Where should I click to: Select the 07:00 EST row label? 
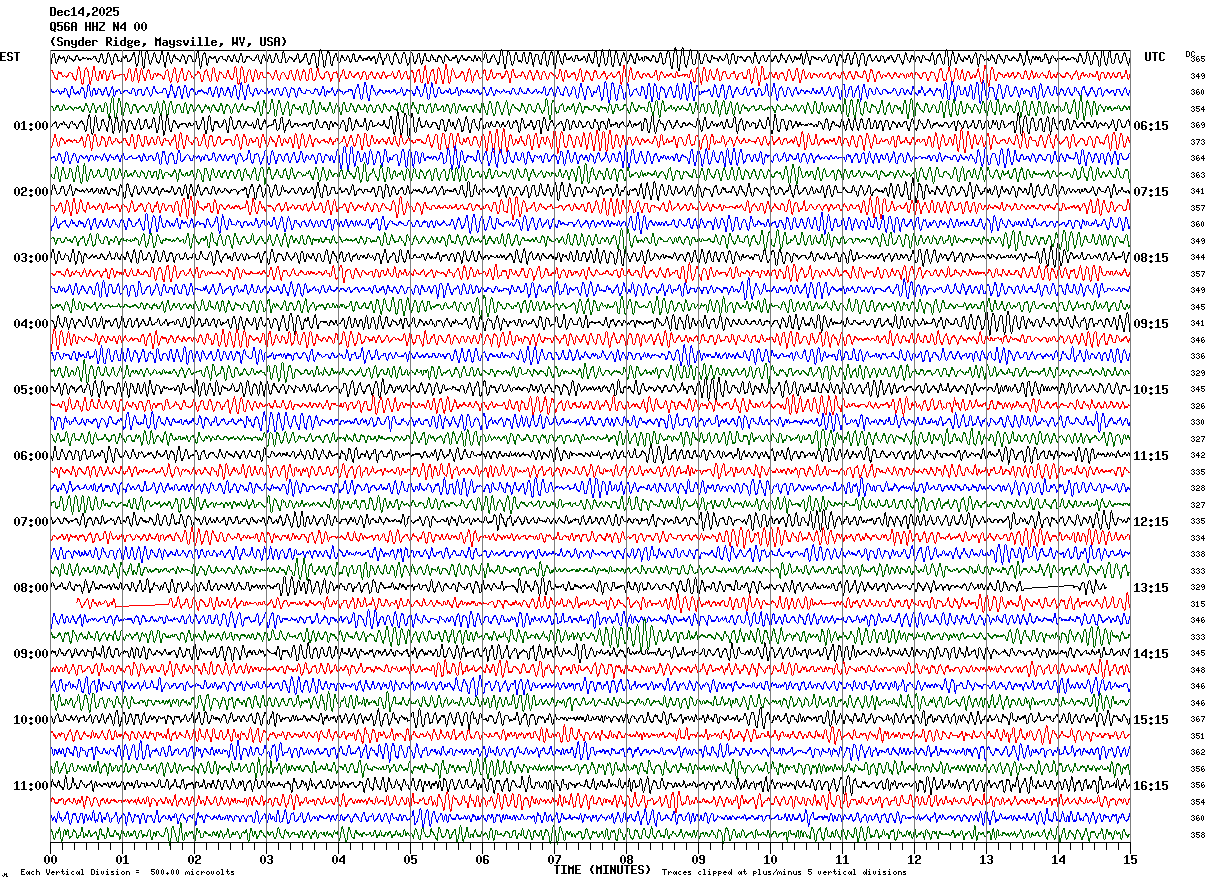coord(30,522)
